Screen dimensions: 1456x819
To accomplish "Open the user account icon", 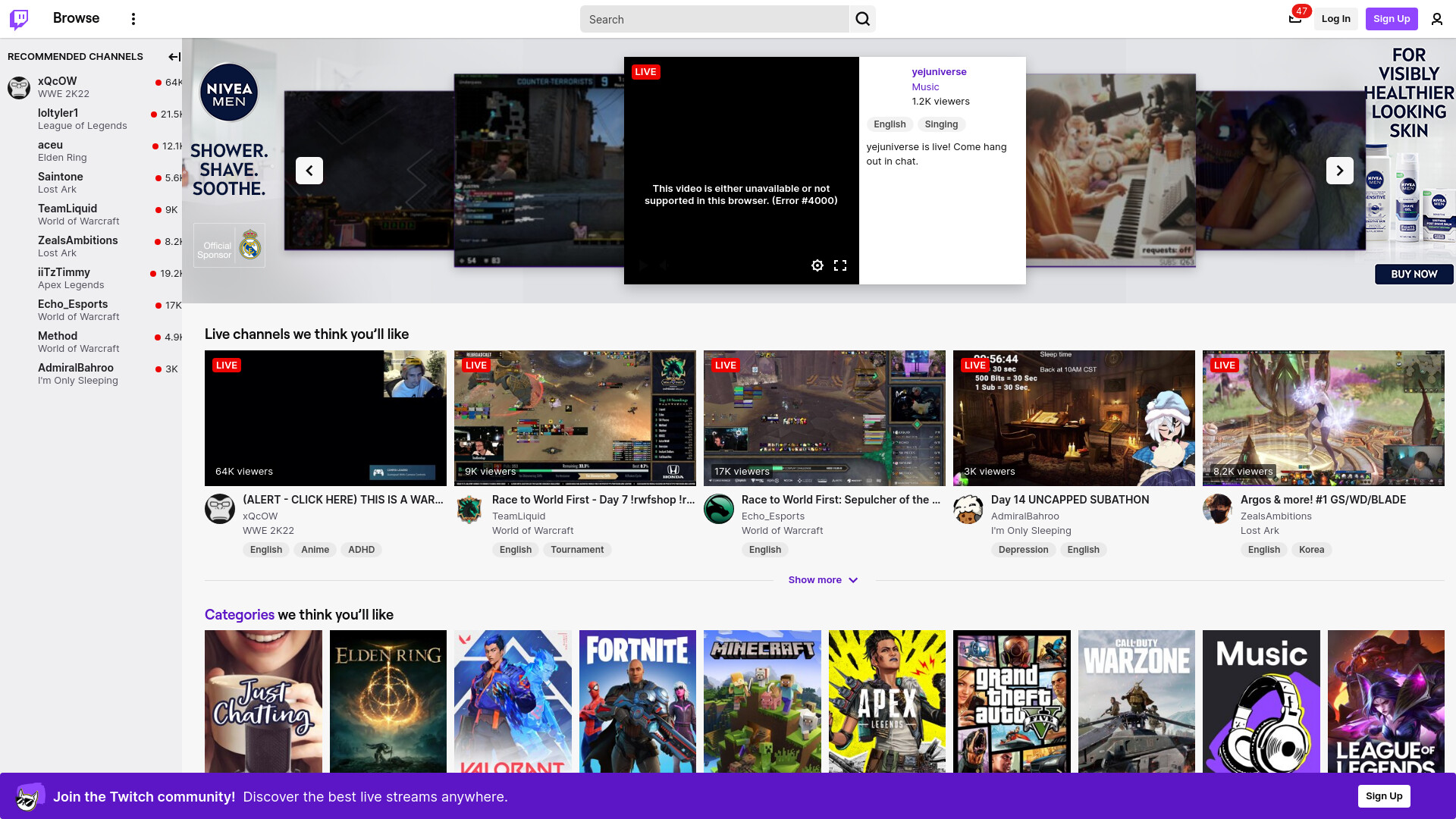I will [1437, 19].
